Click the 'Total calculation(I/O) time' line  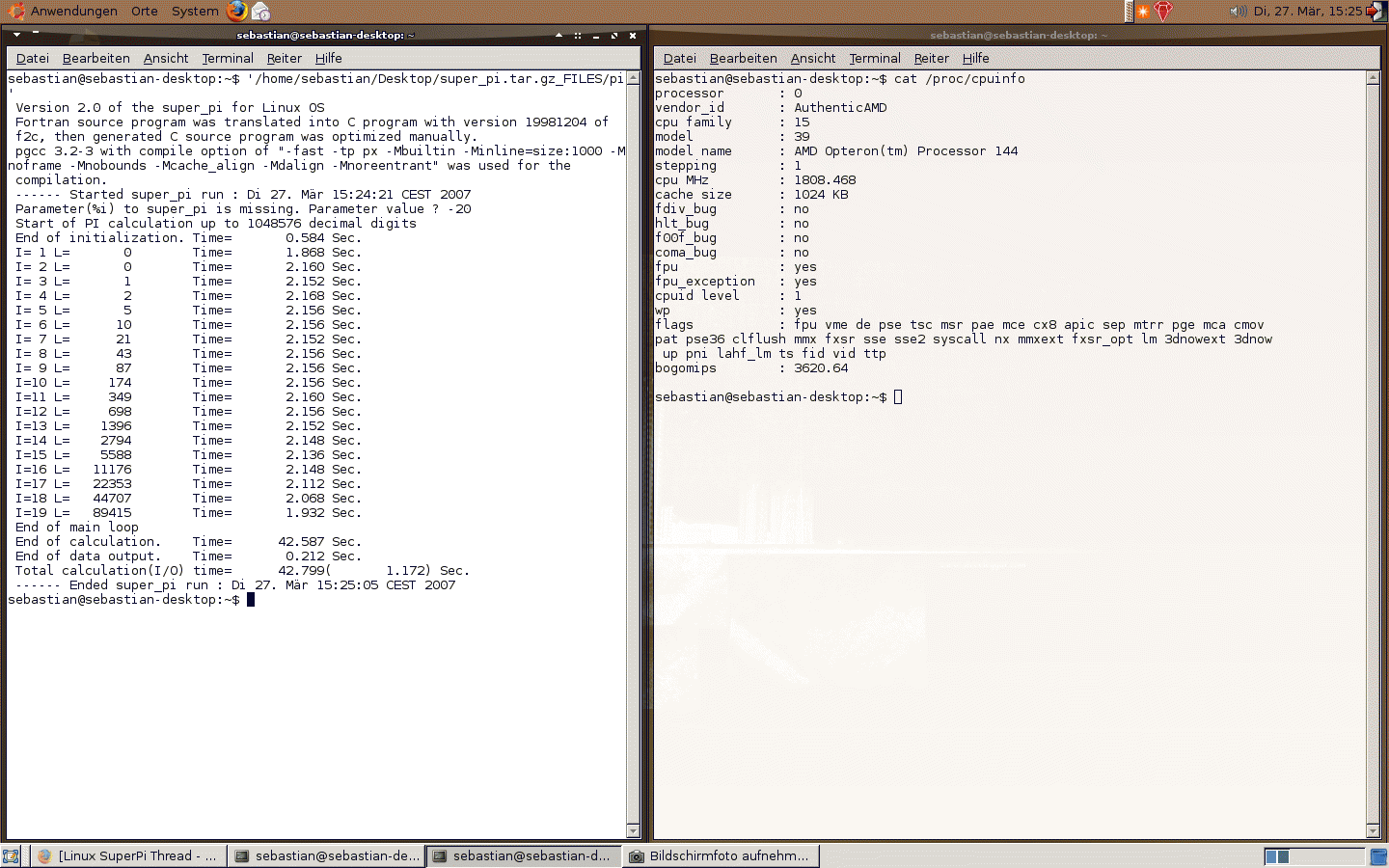(x=242, y=571)
